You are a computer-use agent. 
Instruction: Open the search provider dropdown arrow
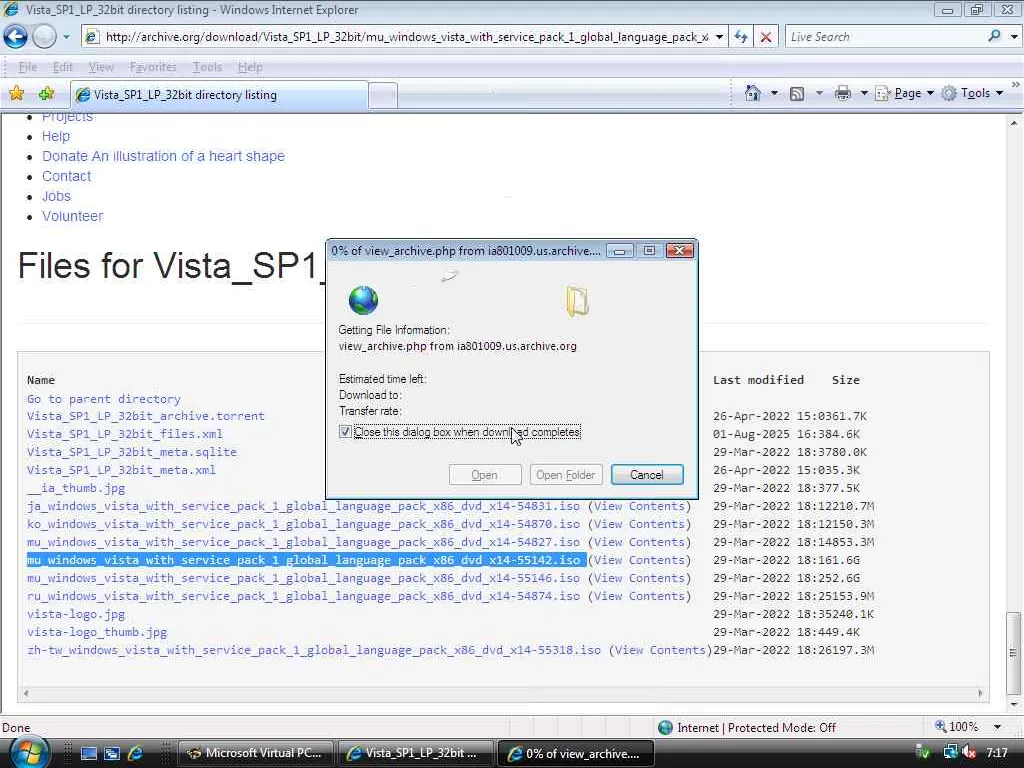click(1014, 37)
